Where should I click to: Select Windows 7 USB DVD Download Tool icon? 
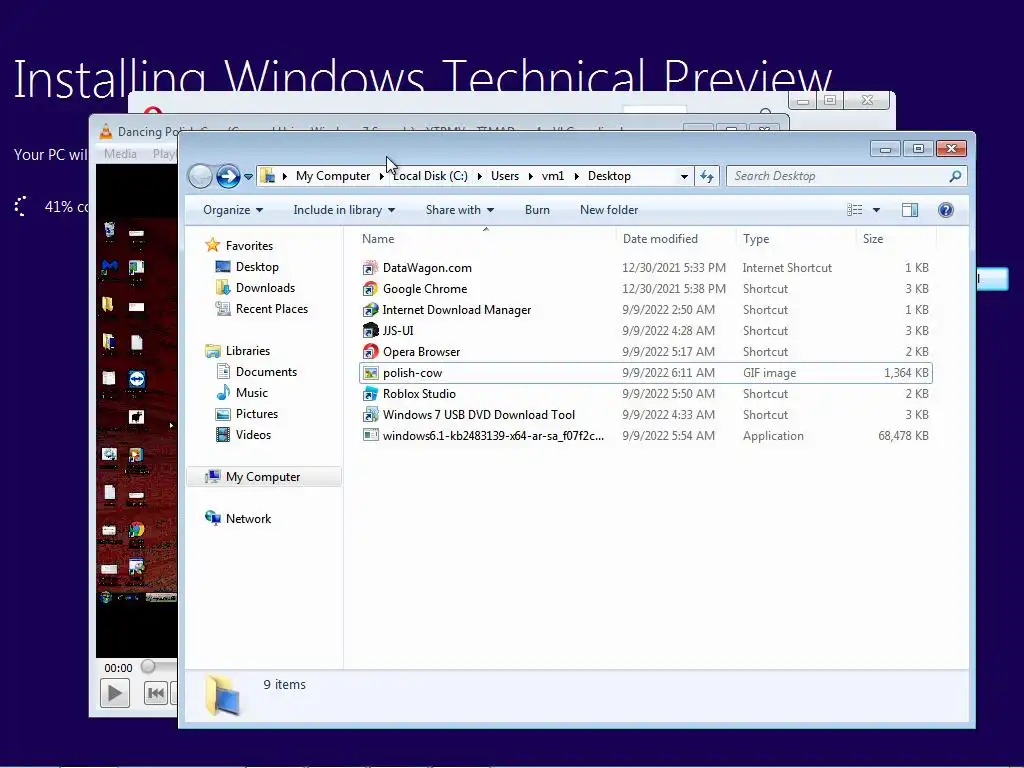tap(370, 415)
